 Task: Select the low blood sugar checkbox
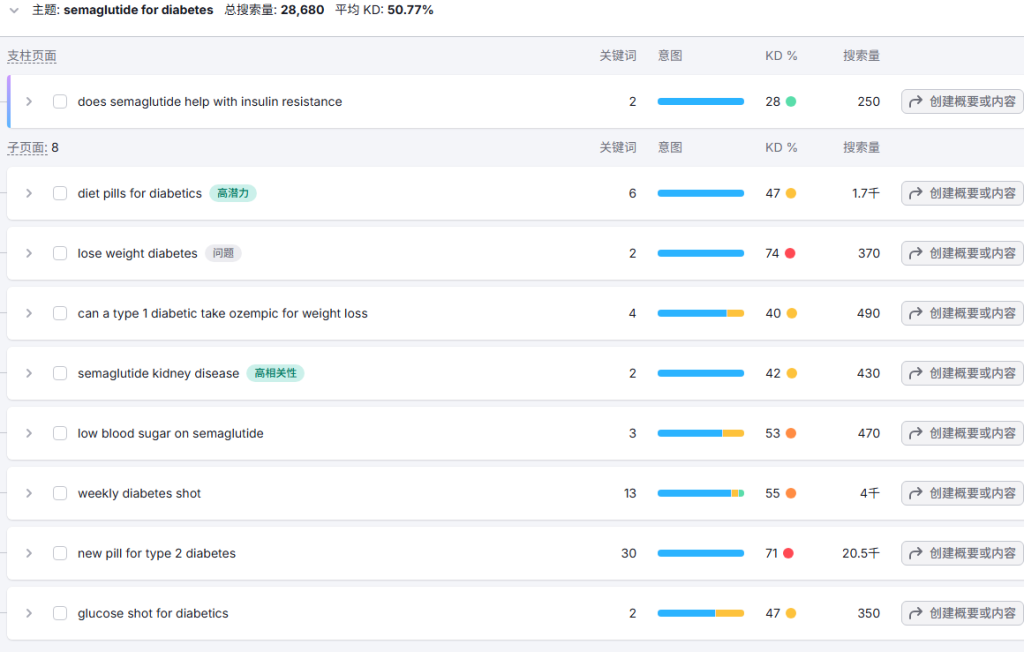tap(60, 433)
